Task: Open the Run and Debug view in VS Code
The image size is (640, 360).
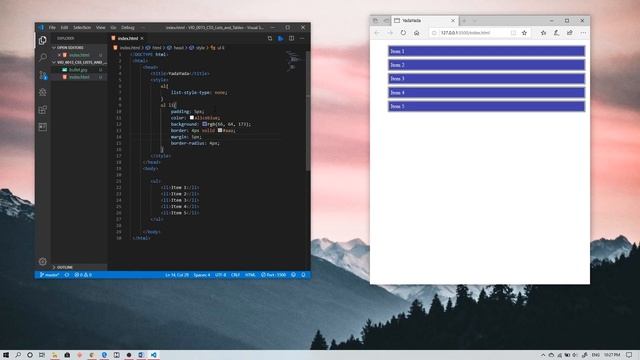Action: (x=42, y=92)
